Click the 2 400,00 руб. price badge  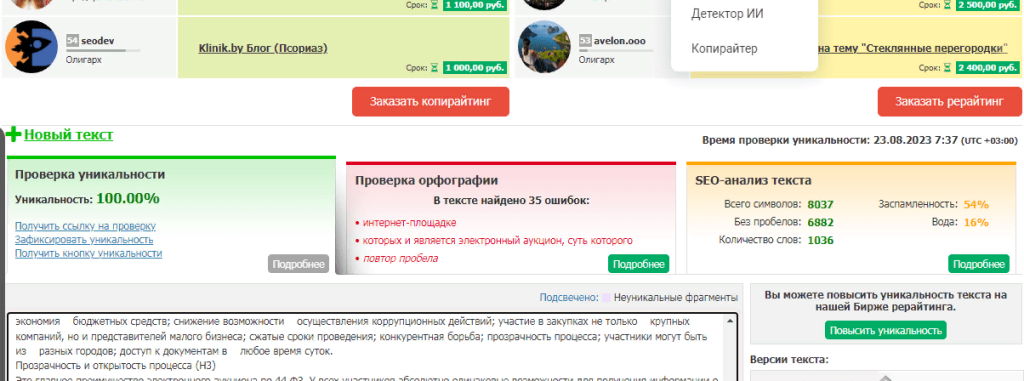[x=987, y=67]
